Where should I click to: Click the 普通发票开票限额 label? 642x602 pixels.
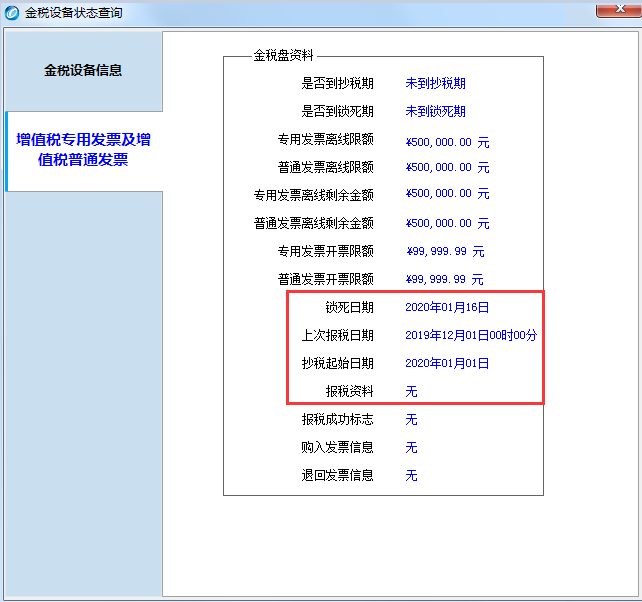pos(326,279)
